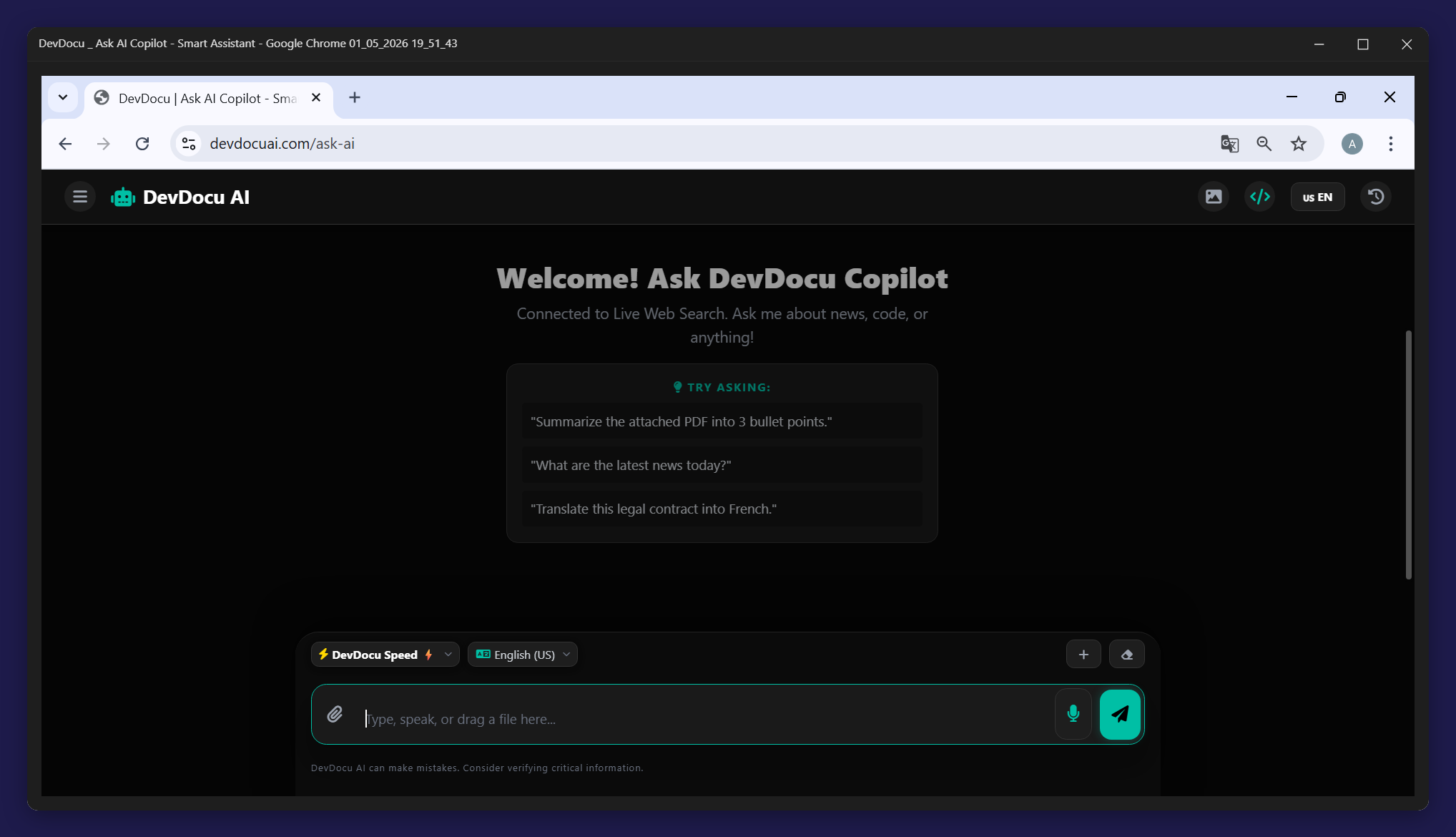
Task: Expand the DevDocu Speed model dropdown
Action: point(385,655)
